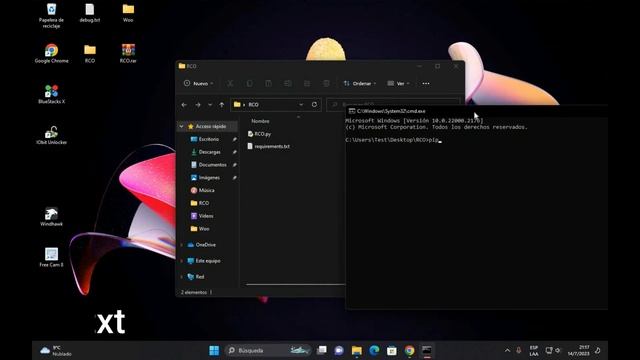Select debug.txt file on desktop
The image size is (640, 360).
89,13
